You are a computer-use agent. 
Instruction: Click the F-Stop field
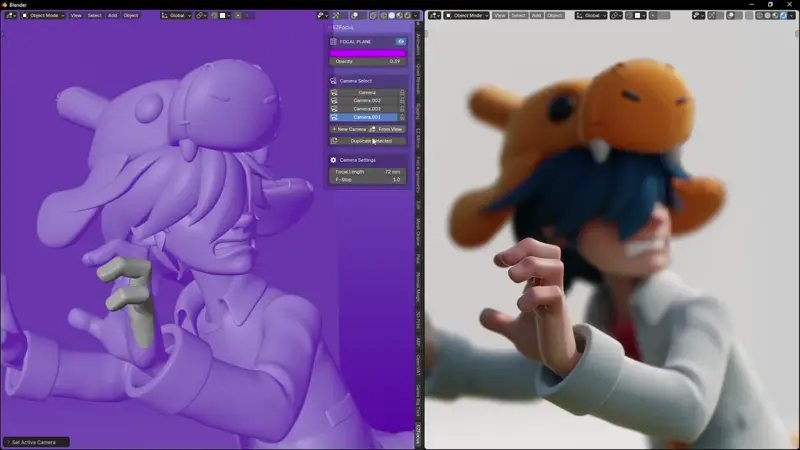tap(368, 180)
